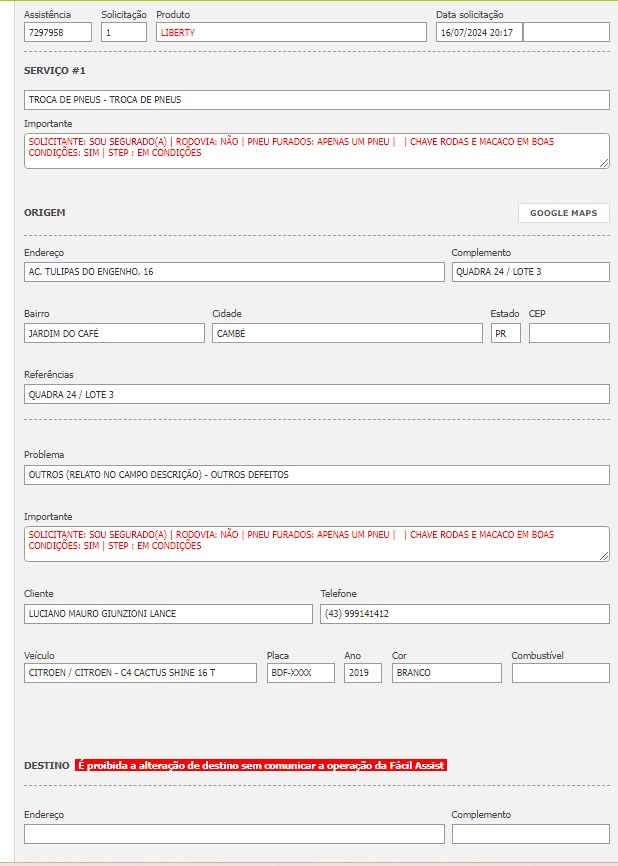Click the Problema field OUTROS DEFEITOS
Screen dimensions: 618x866
316,475
